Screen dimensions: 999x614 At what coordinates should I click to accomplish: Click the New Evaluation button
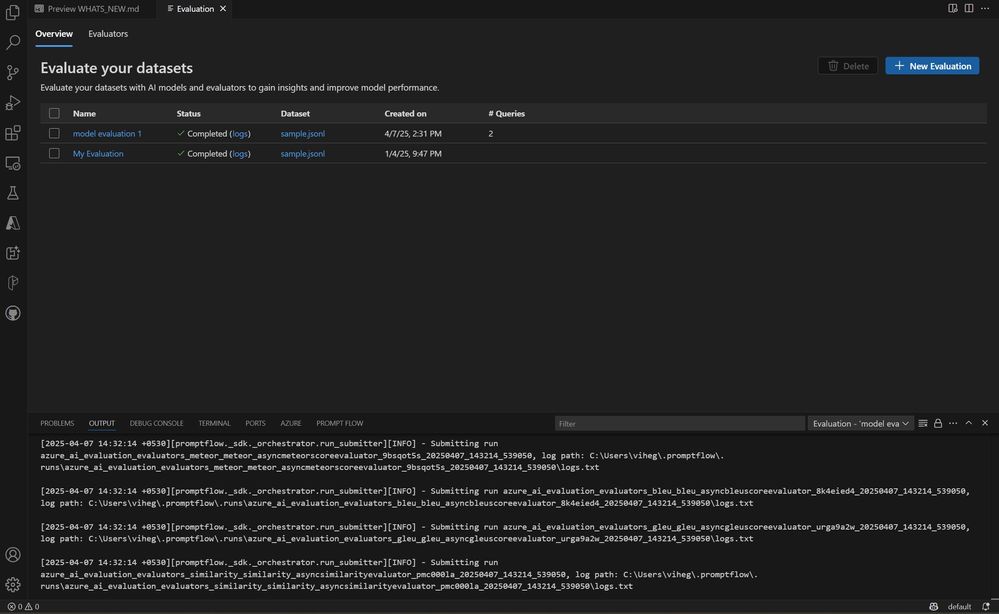point(932,66)
